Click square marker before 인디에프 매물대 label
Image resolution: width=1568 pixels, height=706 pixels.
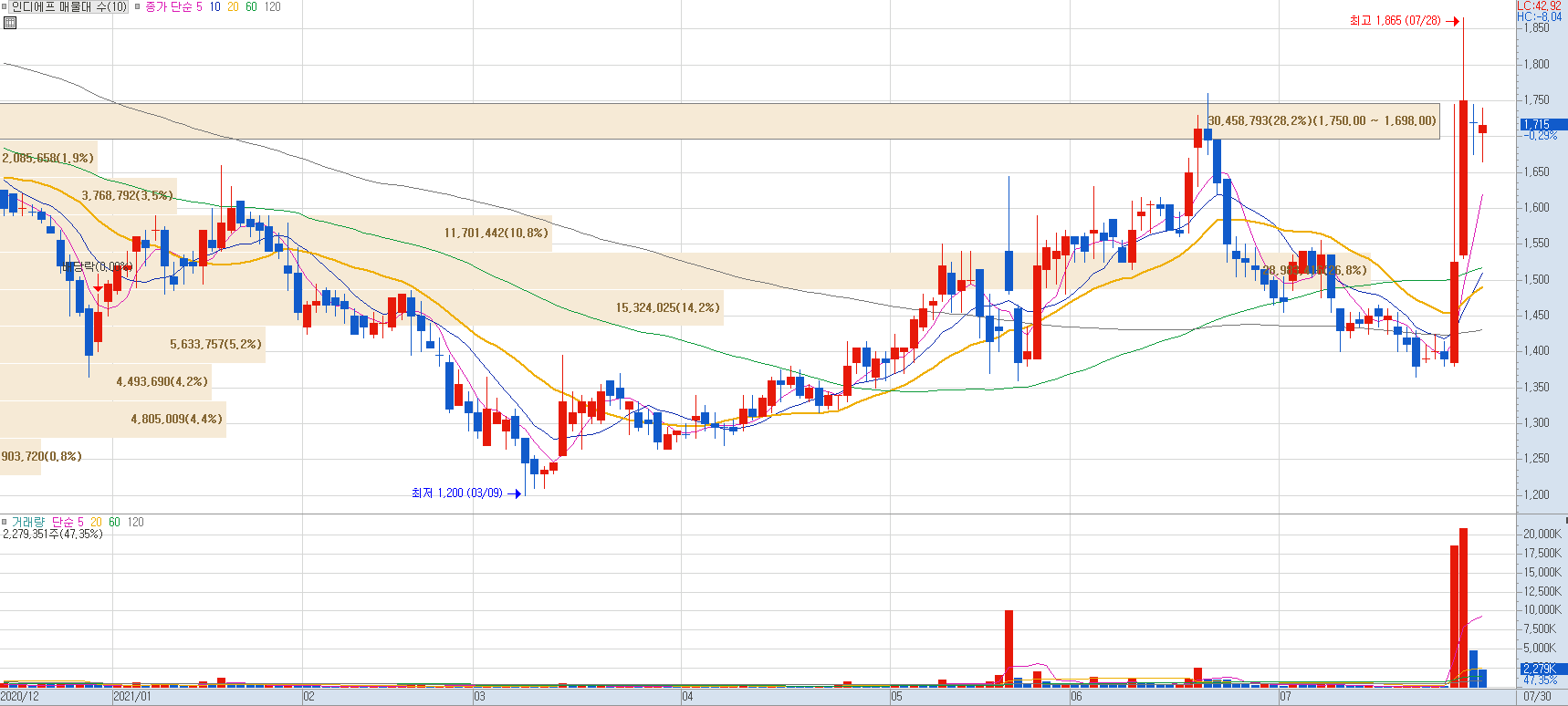click(5, 6)
